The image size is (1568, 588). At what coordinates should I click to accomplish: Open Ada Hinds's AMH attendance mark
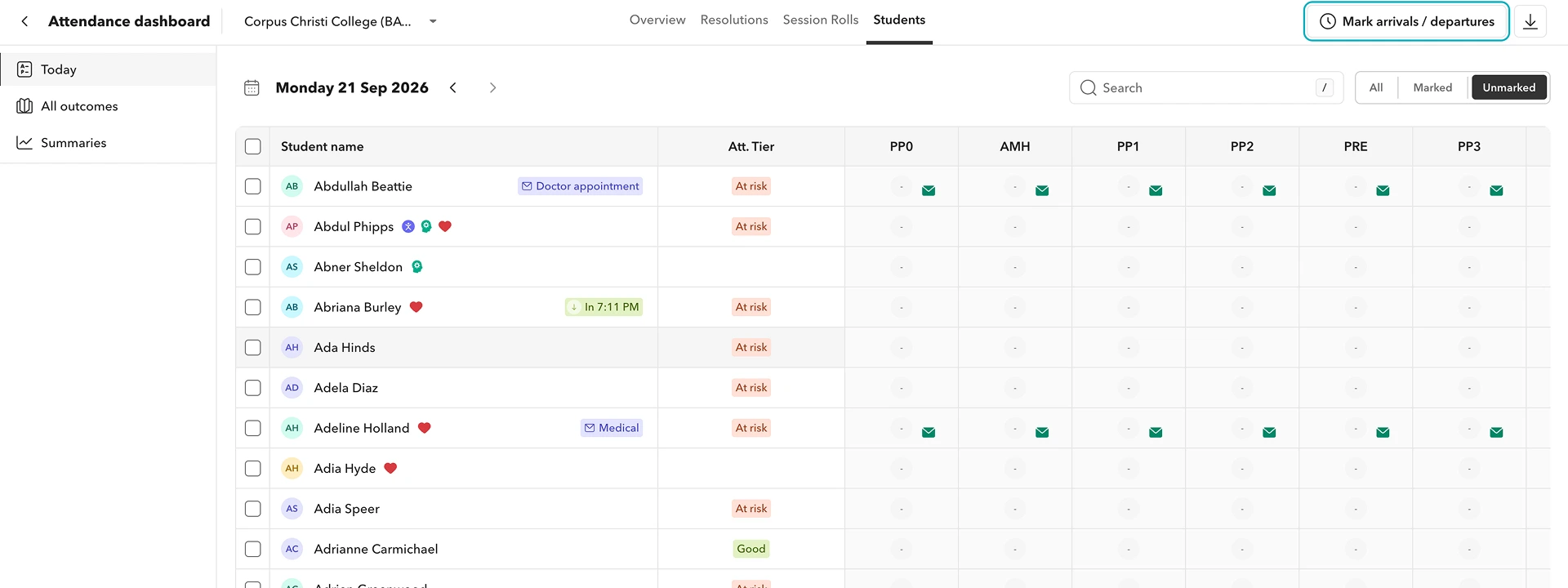click(x=1015, y=347)
